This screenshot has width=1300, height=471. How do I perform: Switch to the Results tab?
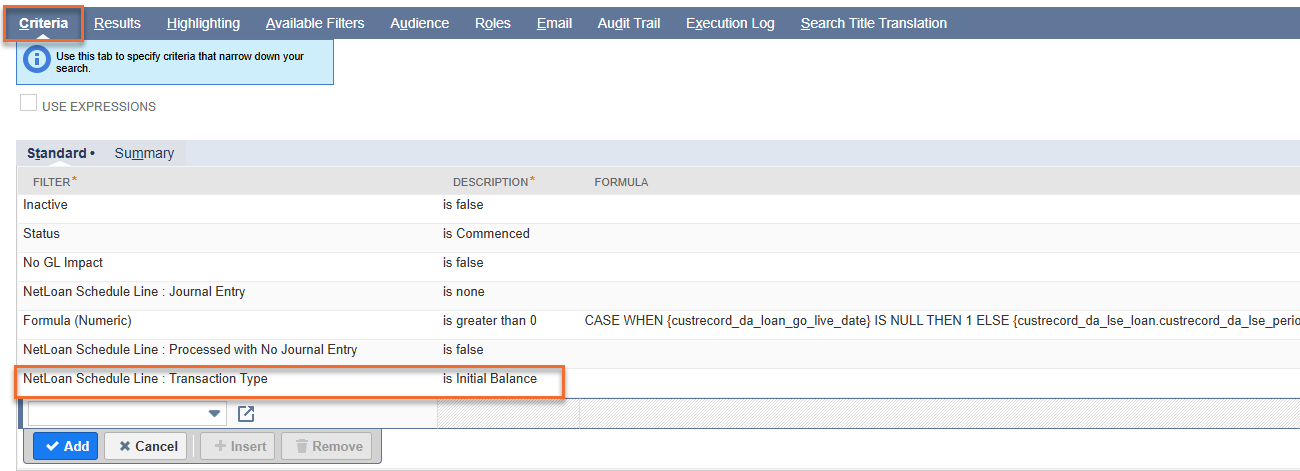117,23
